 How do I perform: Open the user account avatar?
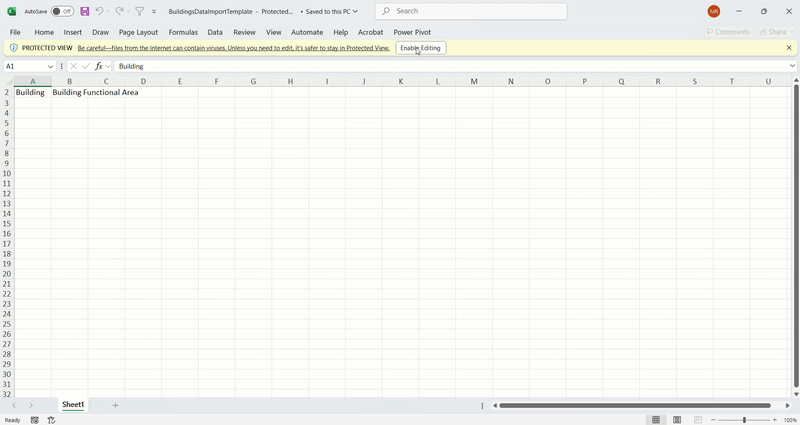(713, 11)
